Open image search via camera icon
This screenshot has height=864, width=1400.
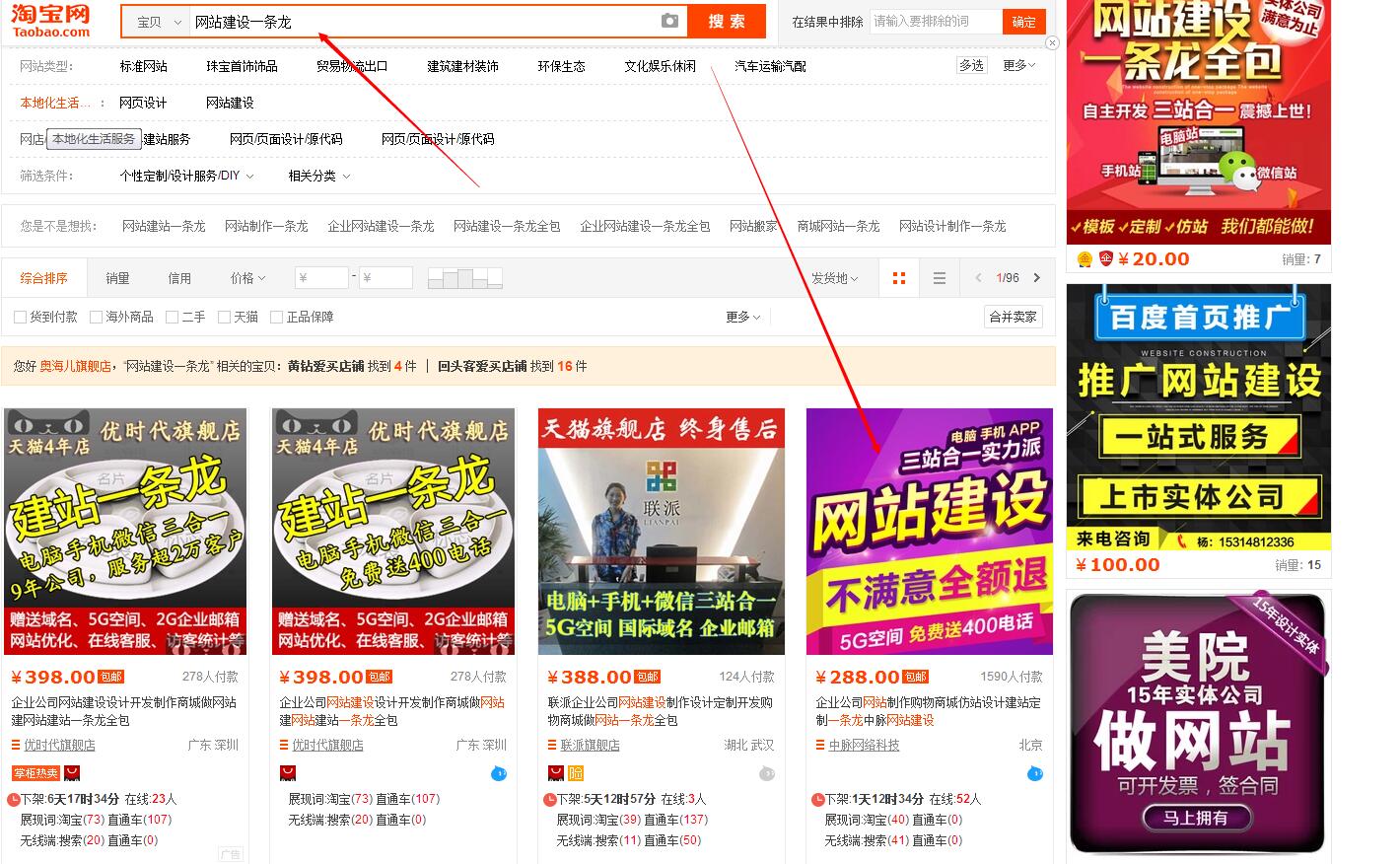669,21
